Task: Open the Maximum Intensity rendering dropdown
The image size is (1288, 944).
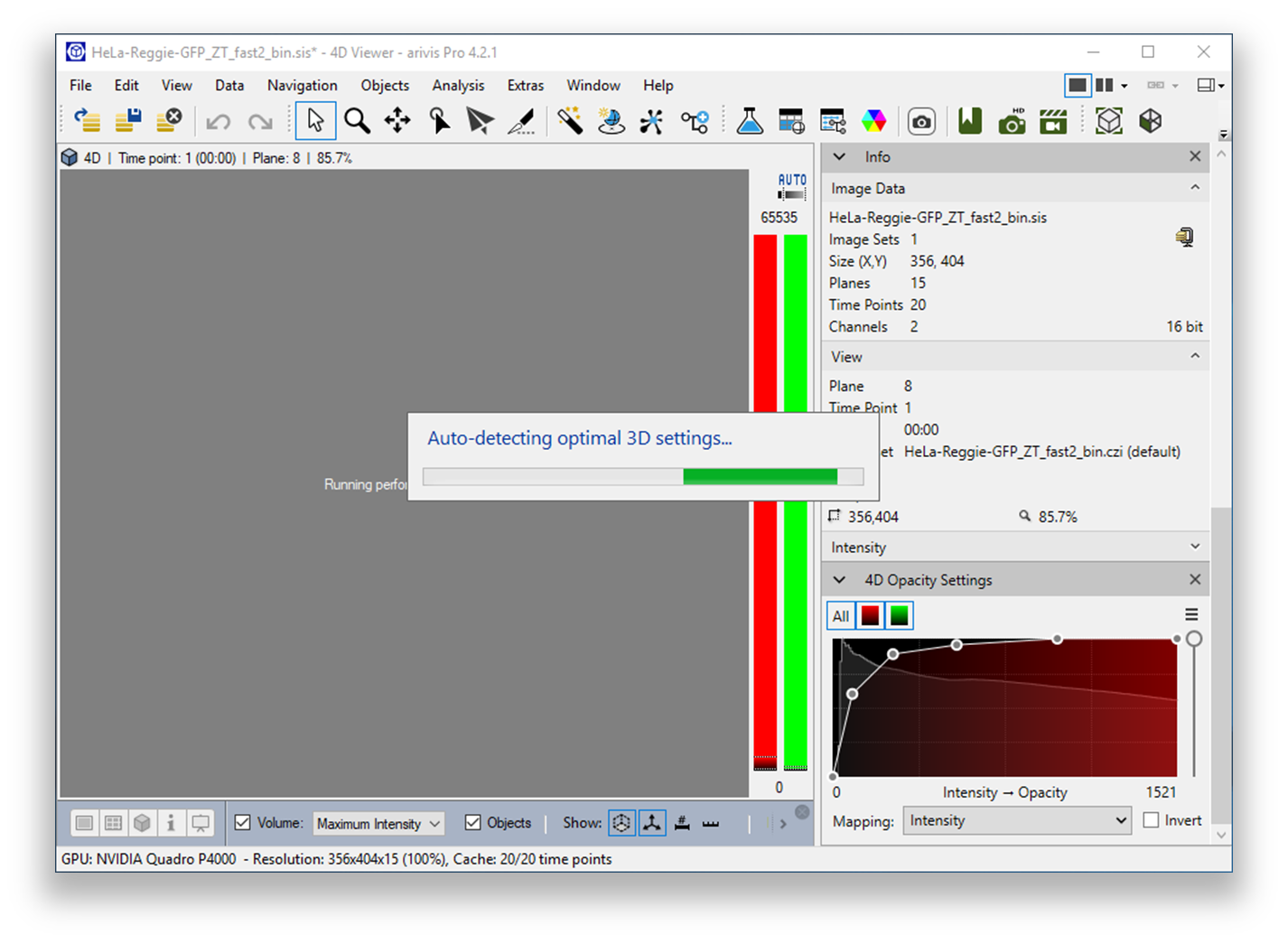Action: click(x=378, y=823)
